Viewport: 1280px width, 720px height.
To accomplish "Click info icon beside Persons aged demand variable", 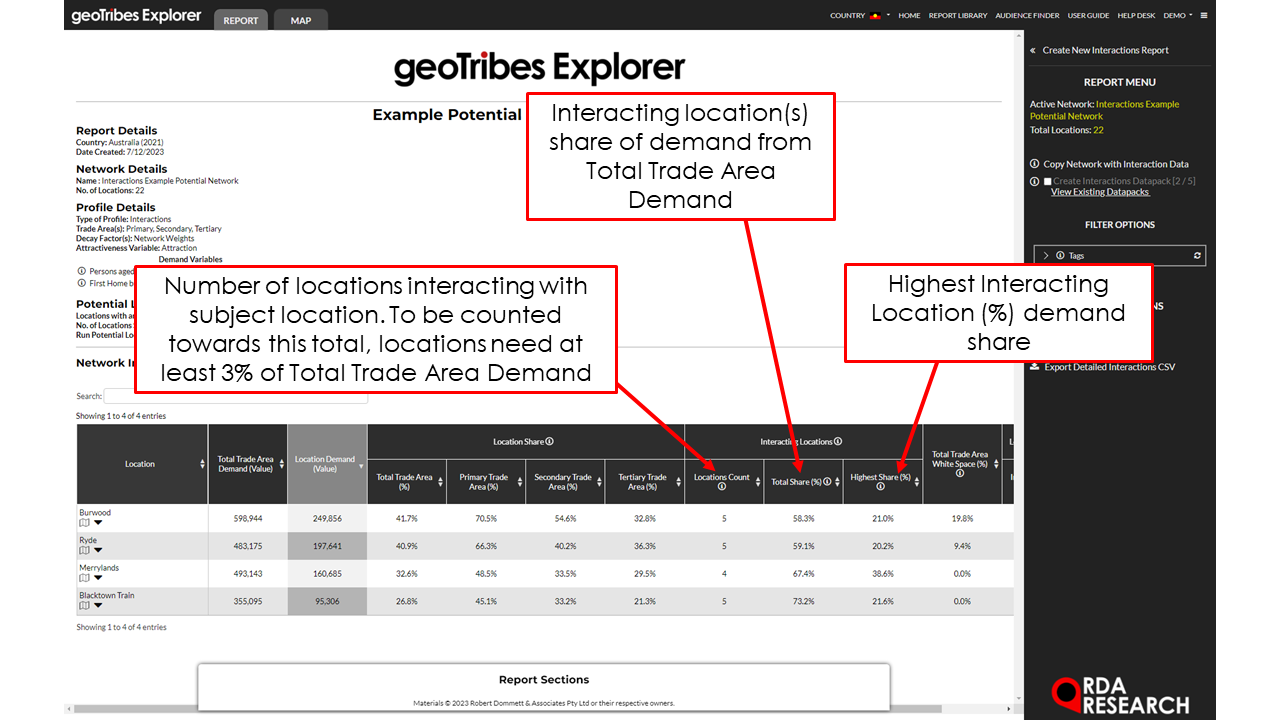I will click(82, 271).
